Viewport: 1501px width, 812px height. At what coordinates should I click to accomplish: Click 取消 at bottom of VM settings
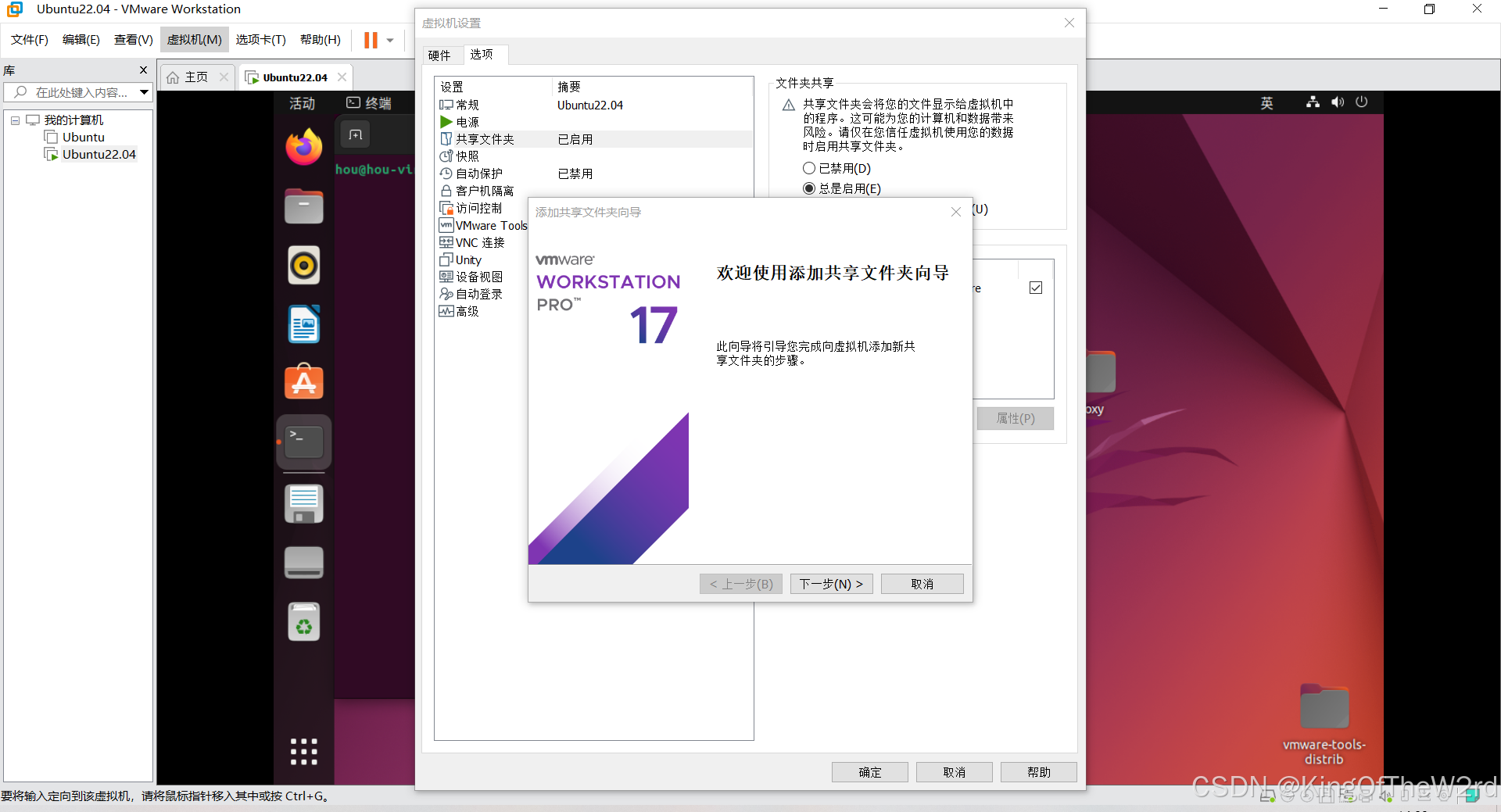(954, 772)
